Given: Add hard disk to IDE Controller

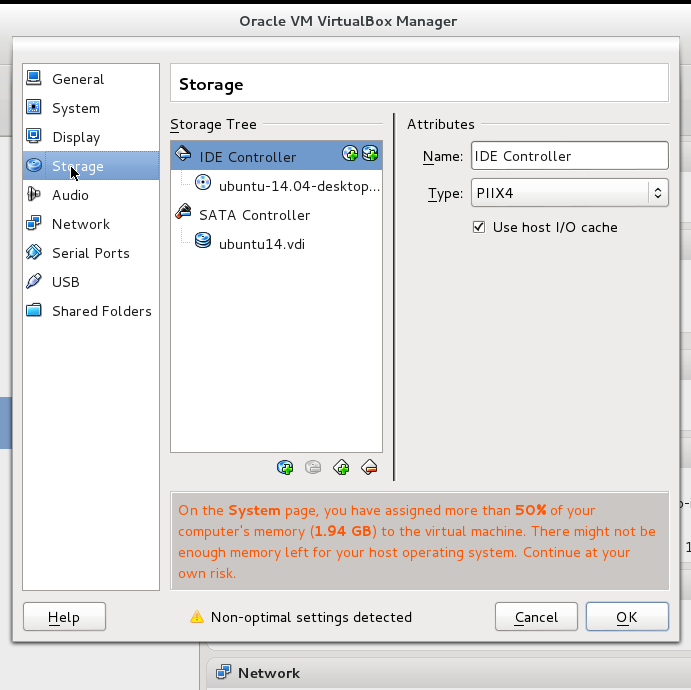Looking at the screenshot, I should (x=370, y=154).
